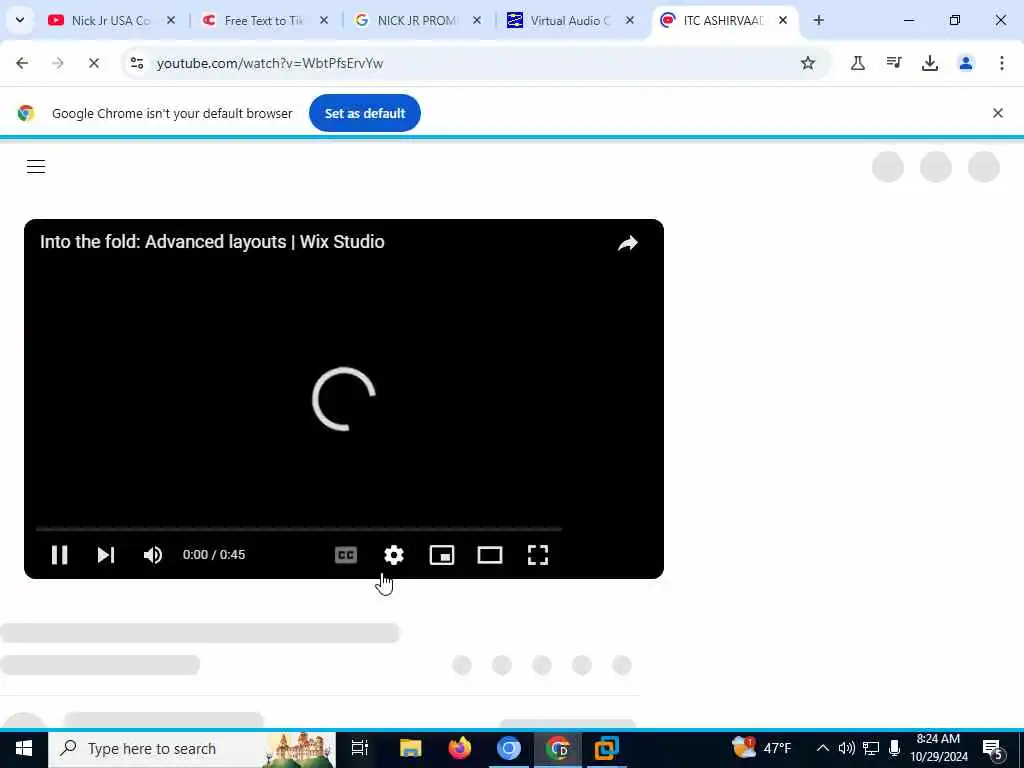Select the ITC ASHIRVAAD tab
This screenshot has height=768, width=1024.
723,20
